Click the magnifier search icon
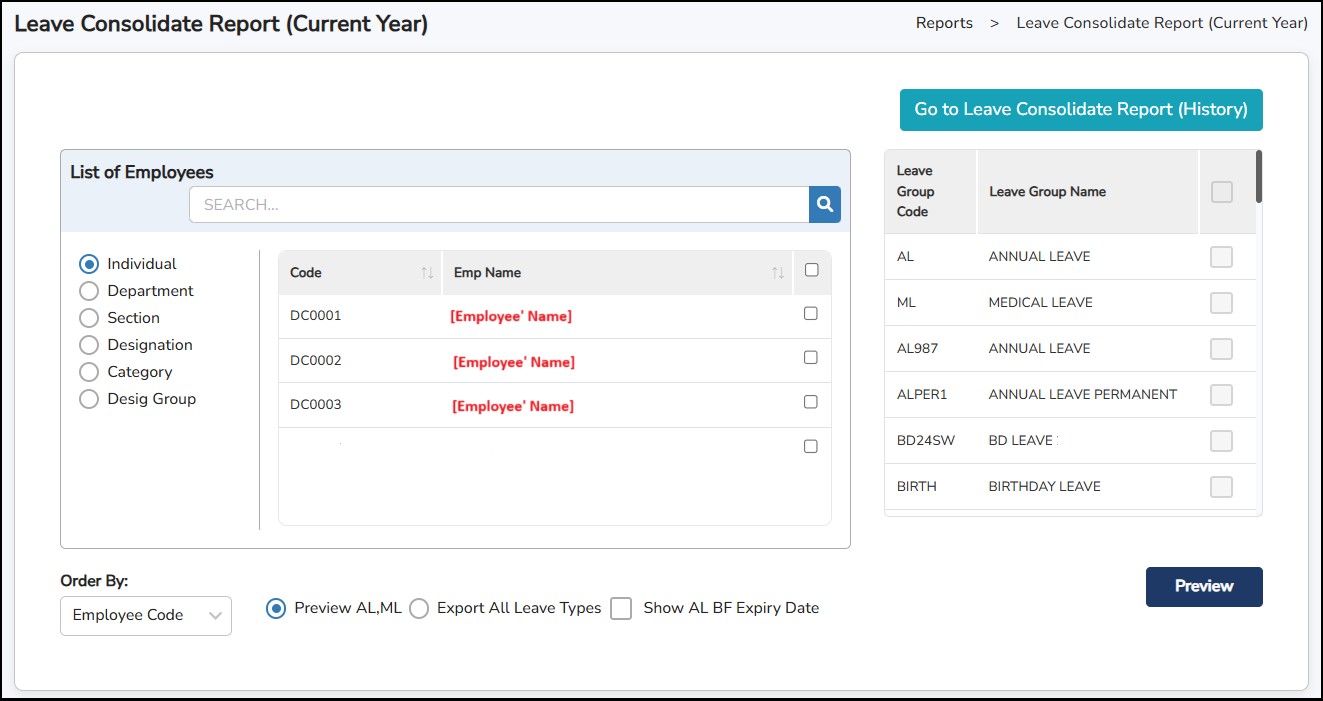1323x701 pixels. [824, 204]
